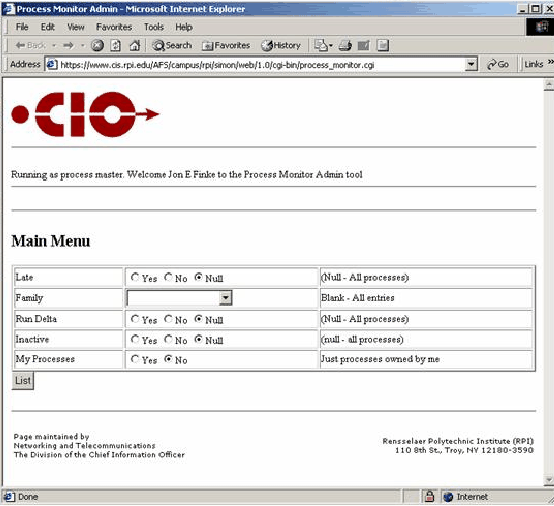Select Yes for the Late option

pos(135,277)
